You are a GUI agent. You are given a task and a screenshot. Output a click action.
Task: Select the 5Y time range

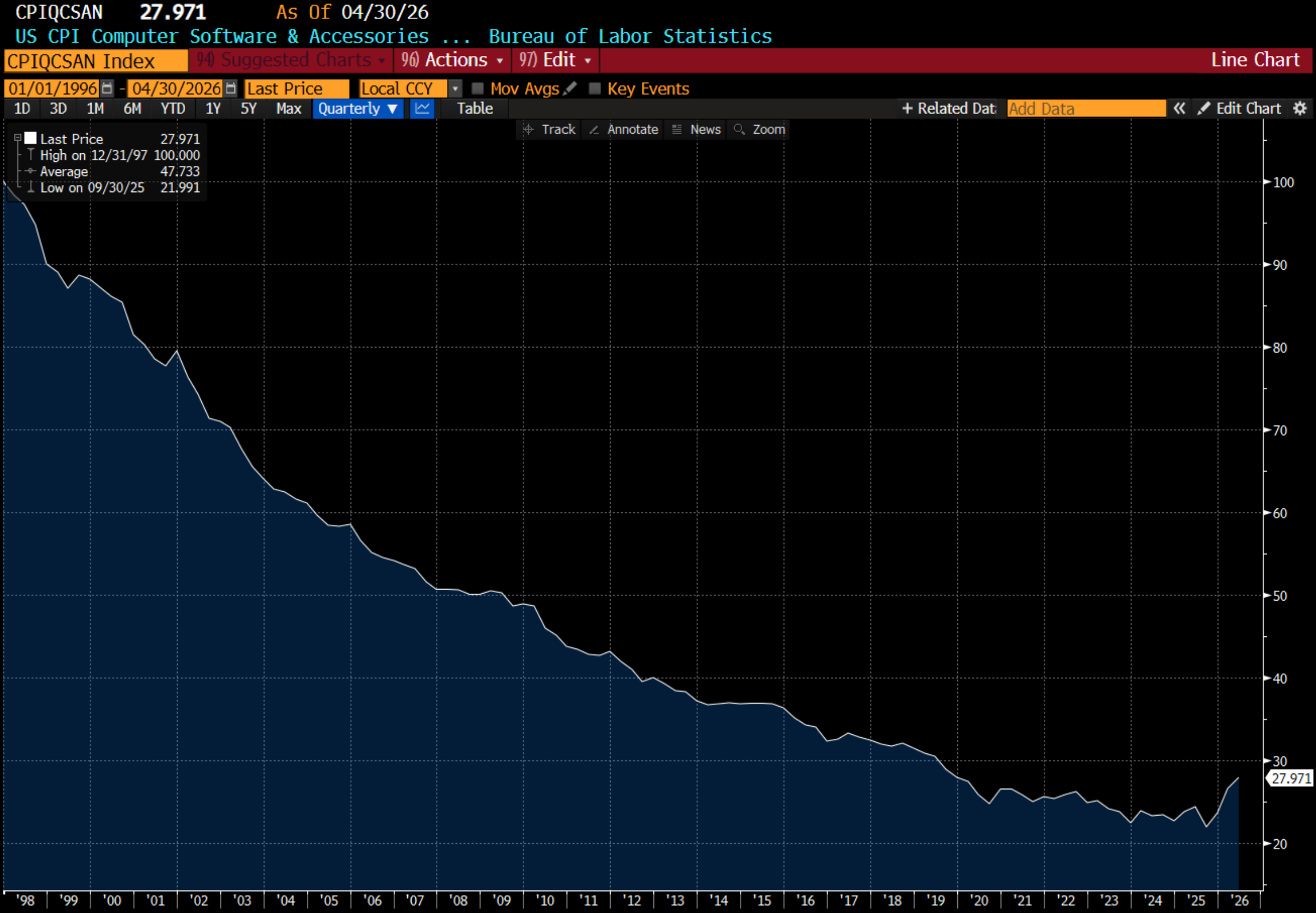click(249, 108)
